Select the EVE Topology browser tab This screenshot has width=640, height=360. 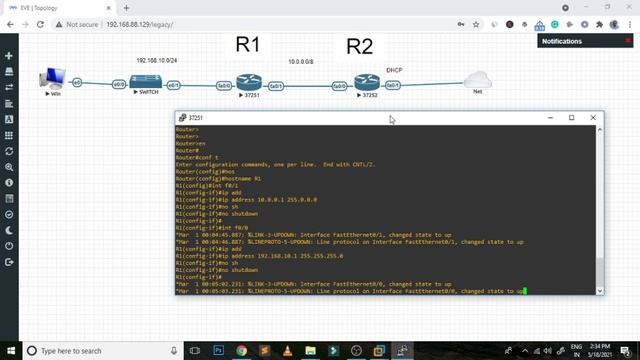tap(59, 8)
